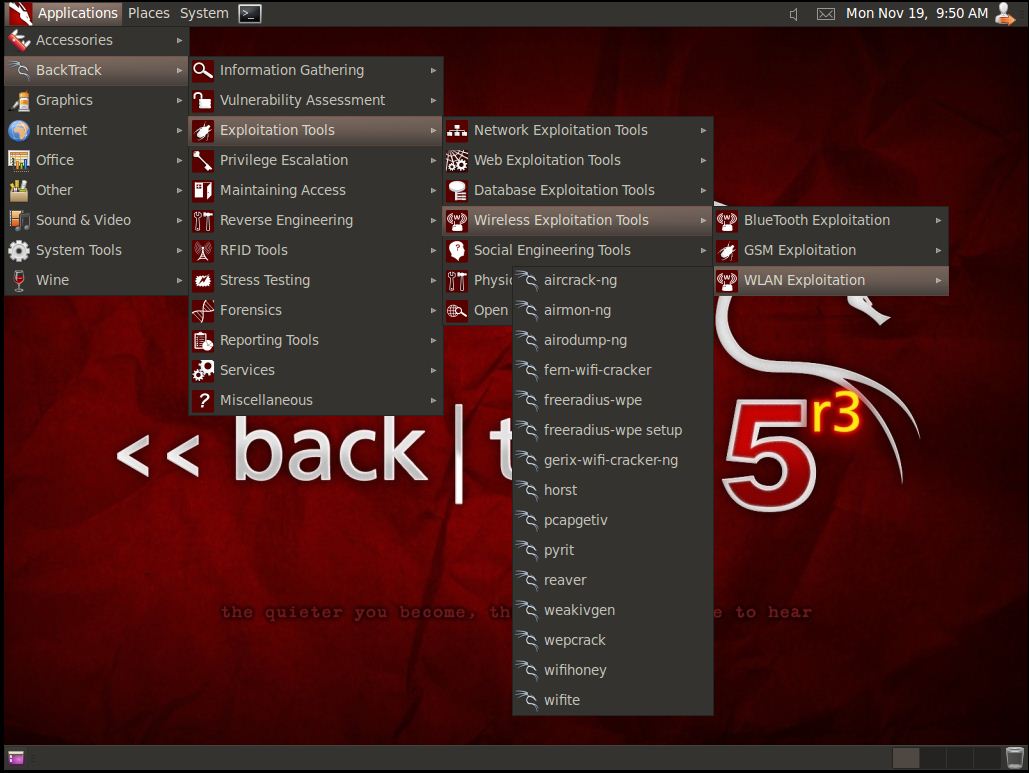
Task: Open the terminal launcher icon in top panel
Action: pyautogui.click(x=249, y=13)
